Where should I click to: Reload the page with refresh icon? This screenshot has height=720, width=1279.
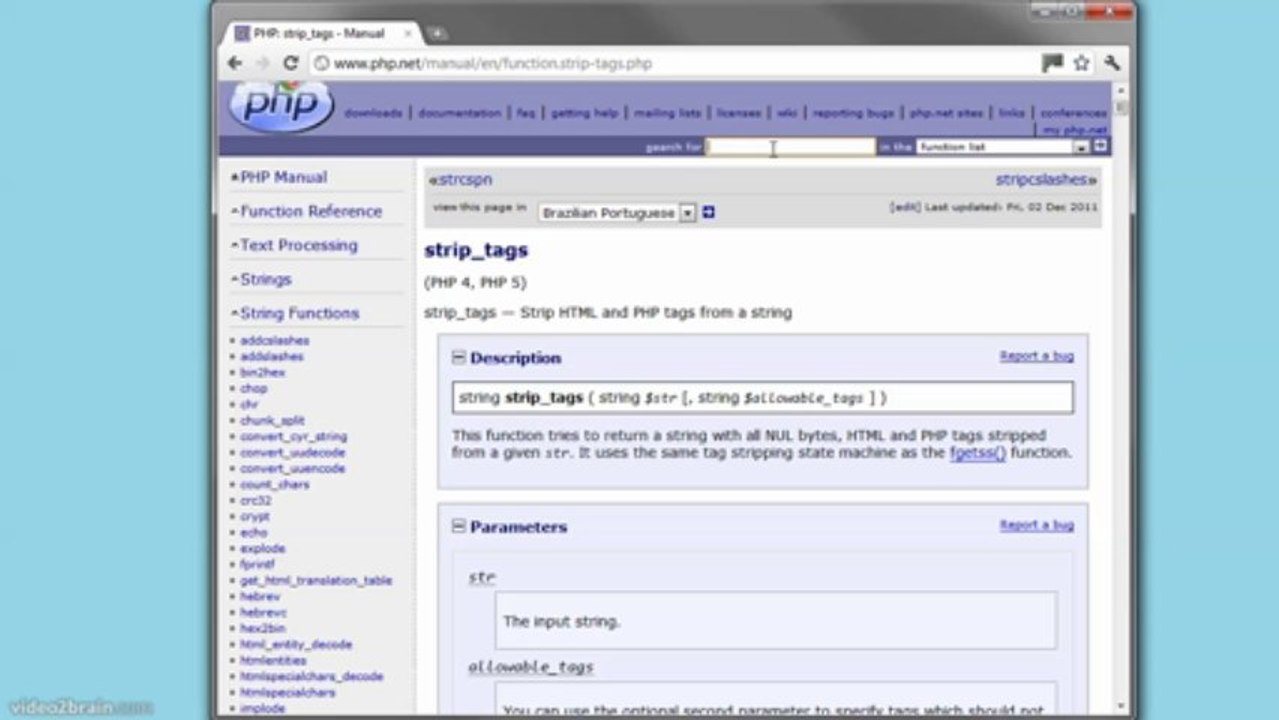291,63
